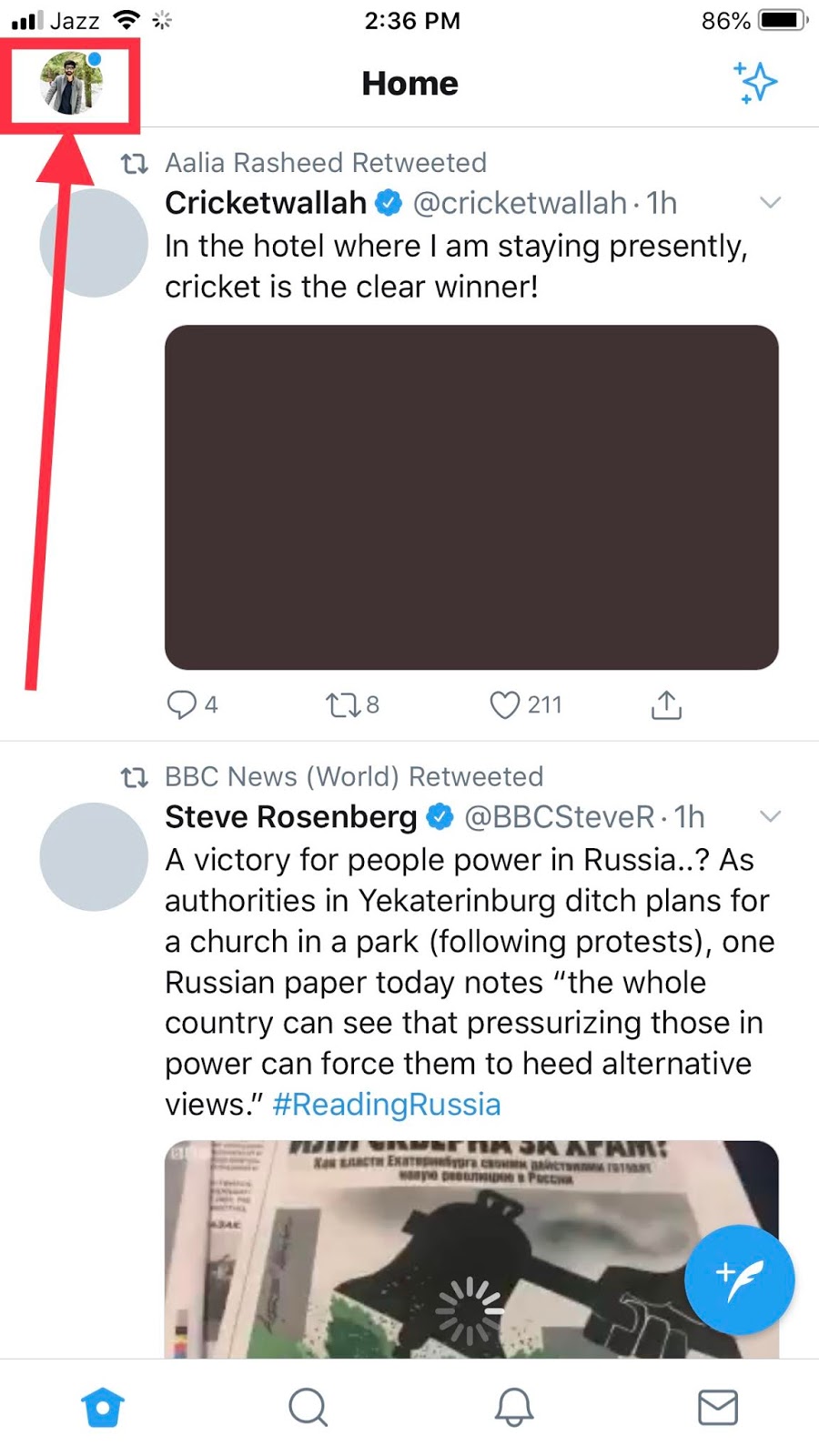Image resolution: width=819 pixels, height=1456 pixels.
Task: Expand options for Cricketwallah tweet
Action: (x=770, y=202)
